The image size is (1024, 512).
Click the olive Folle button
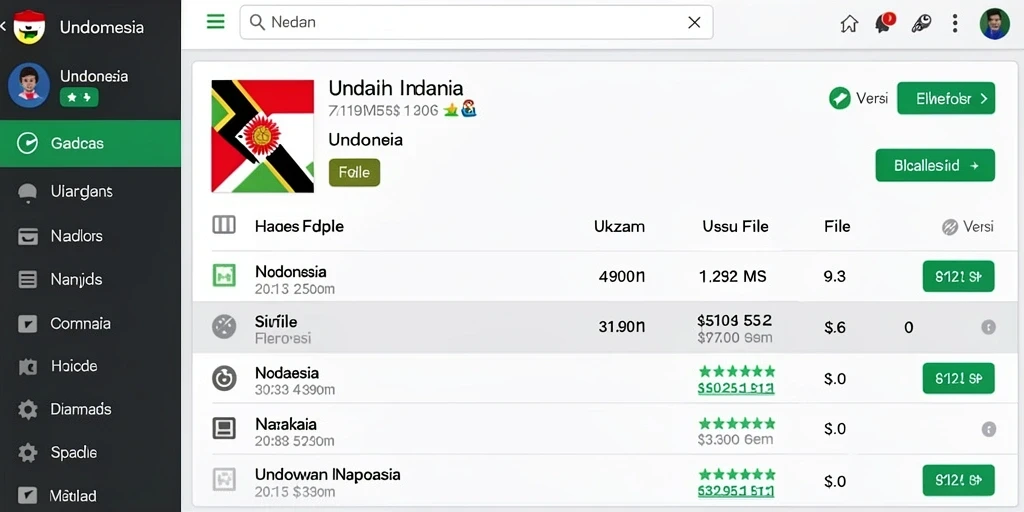click(x=354, y=172)
